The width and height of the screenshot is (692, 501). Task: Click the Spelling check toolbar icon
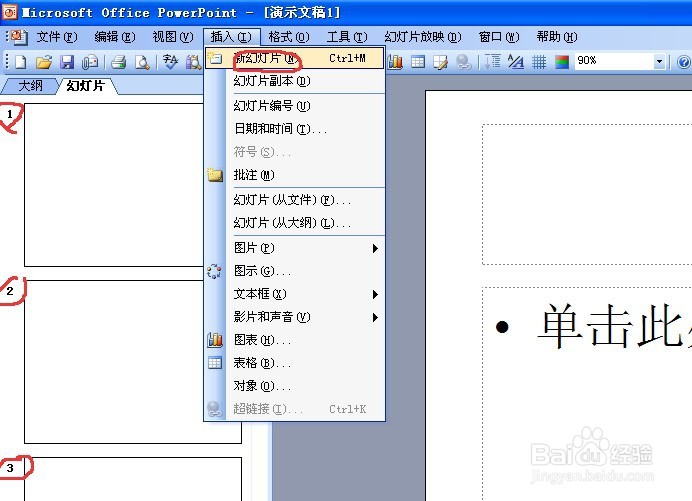tap(170, 62)
